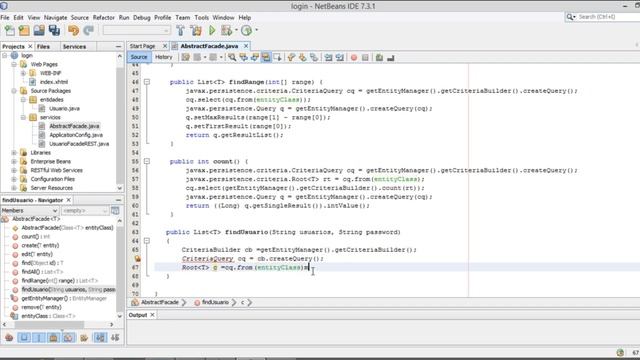Switch to the Services tab
Screen dimensions: 640x360
[x=74, y=47]
